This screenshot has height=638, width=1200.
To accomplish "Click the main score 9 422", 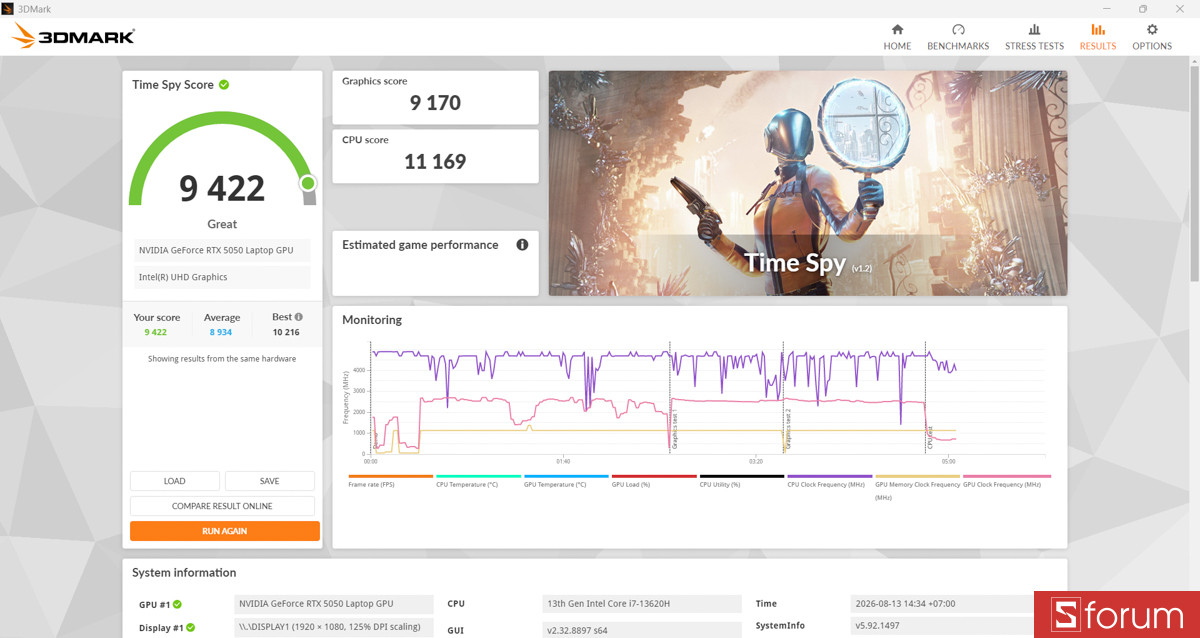I will (222, 188).
